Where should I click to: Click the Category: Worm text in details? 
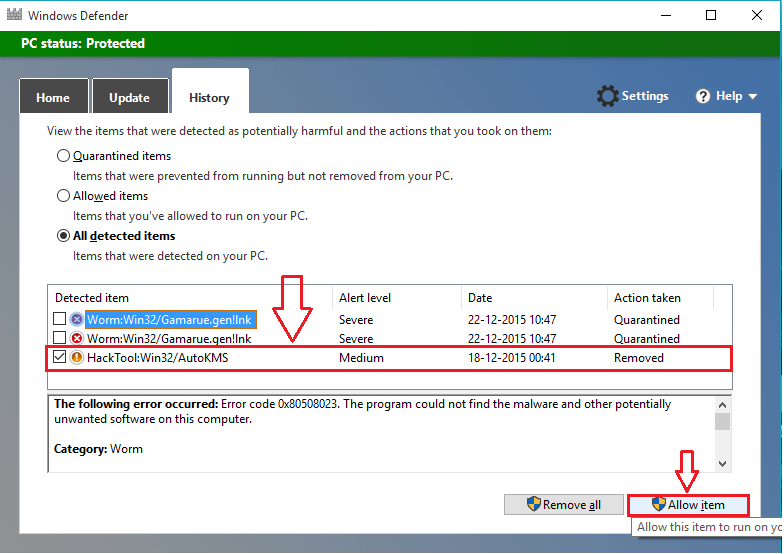click(98, 449)
